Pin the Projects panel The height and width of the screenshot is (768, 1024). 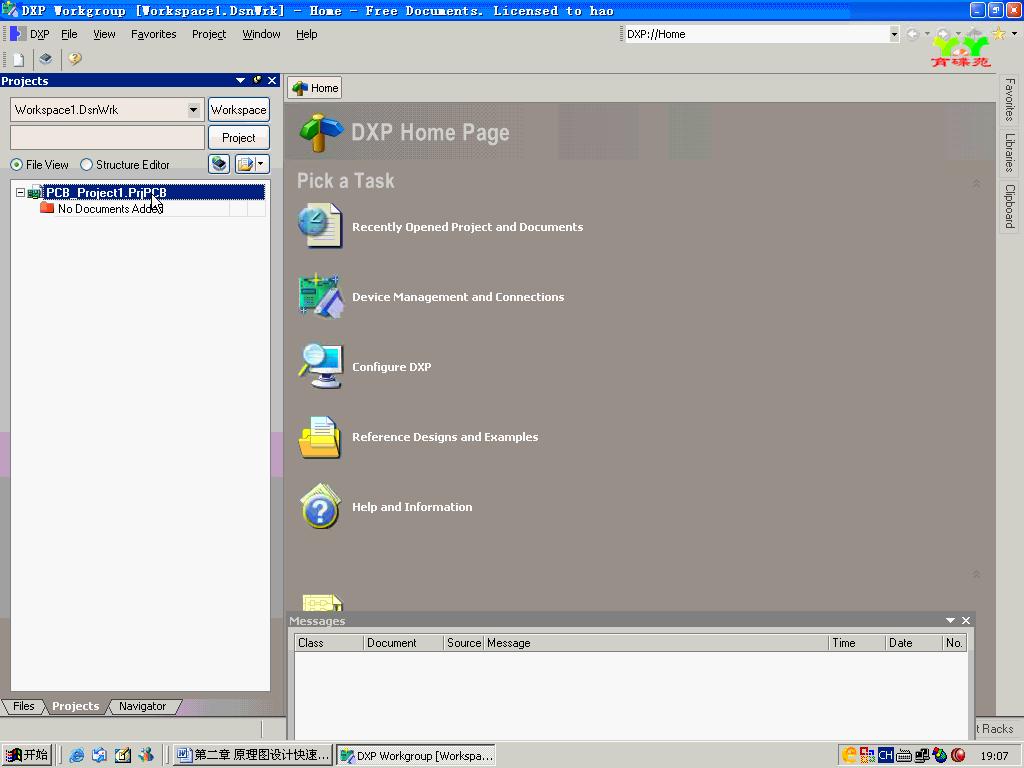[x=257, y=80]
